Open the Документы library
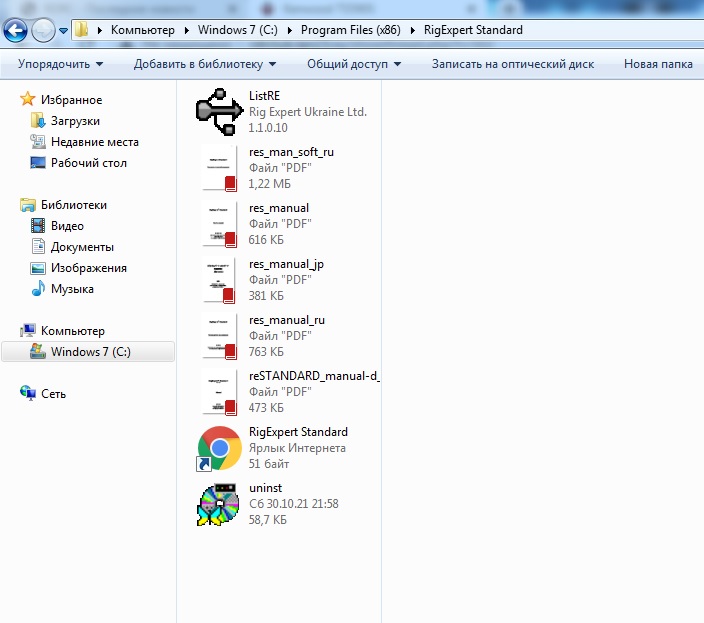This screenshot has width=704, height=623. pos(82,247)
